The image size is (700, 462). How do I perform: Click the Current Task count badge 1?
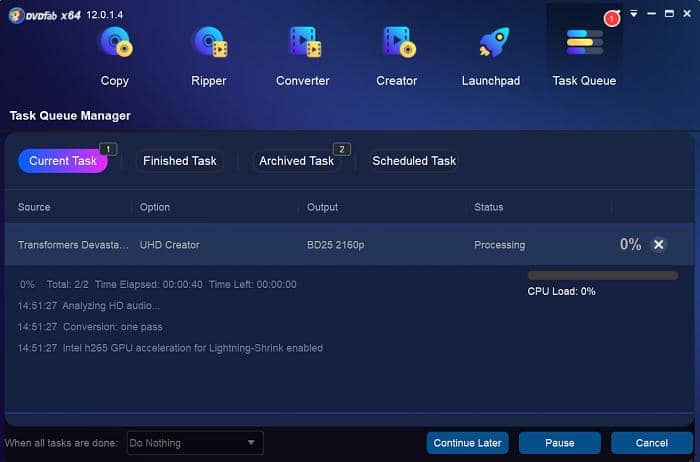click(108, 149)
